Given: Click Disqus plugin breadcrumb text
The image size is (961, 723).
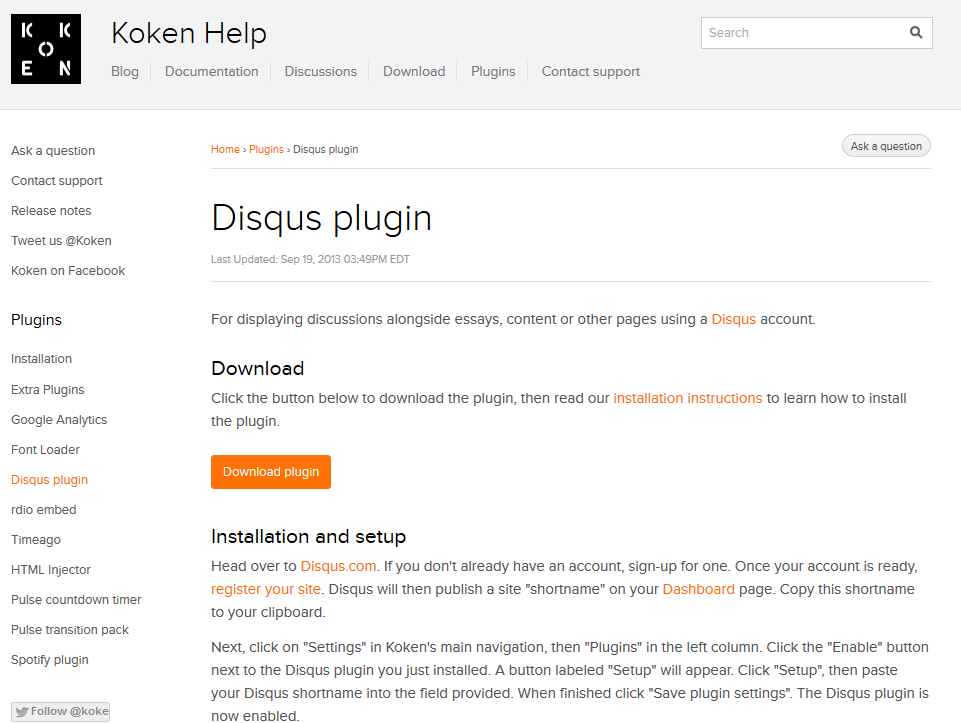Looking at the screenshot, I should tap(325, 150).
